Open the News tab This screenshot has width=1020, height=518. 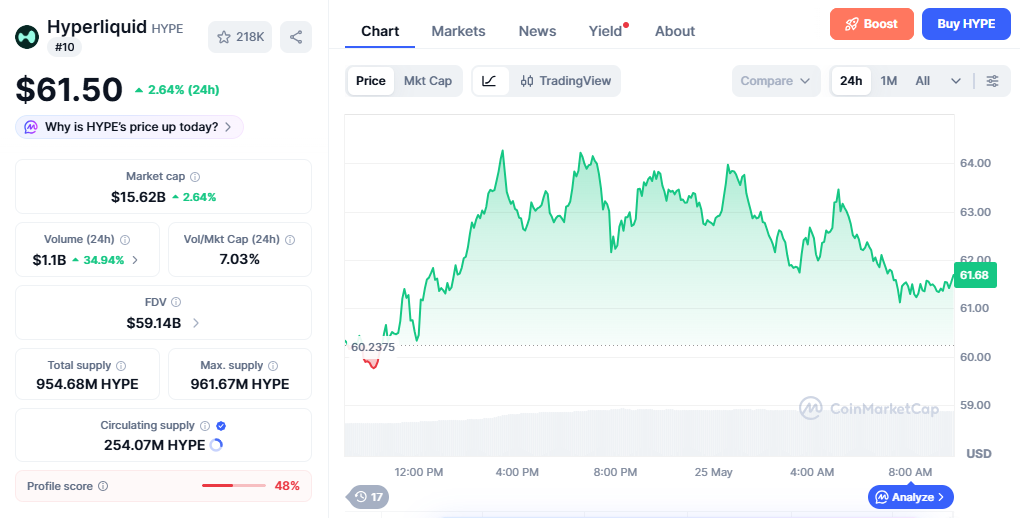tap(537, 31)
